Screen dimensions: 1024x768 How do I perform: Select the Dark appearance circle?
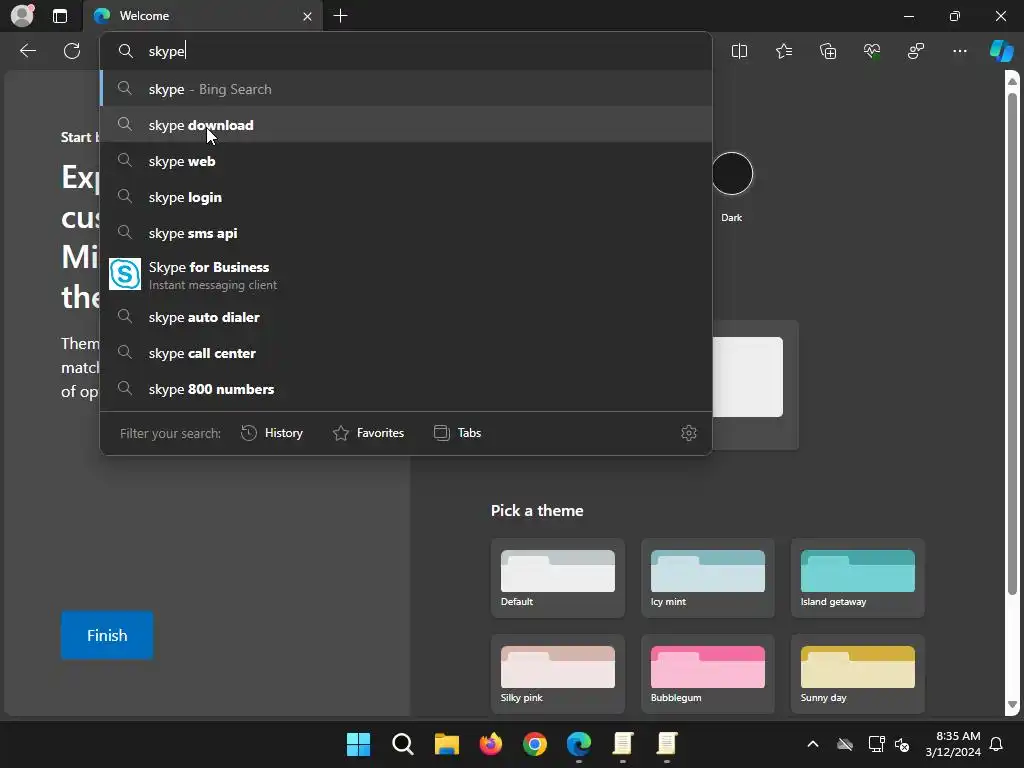point(732,174)
